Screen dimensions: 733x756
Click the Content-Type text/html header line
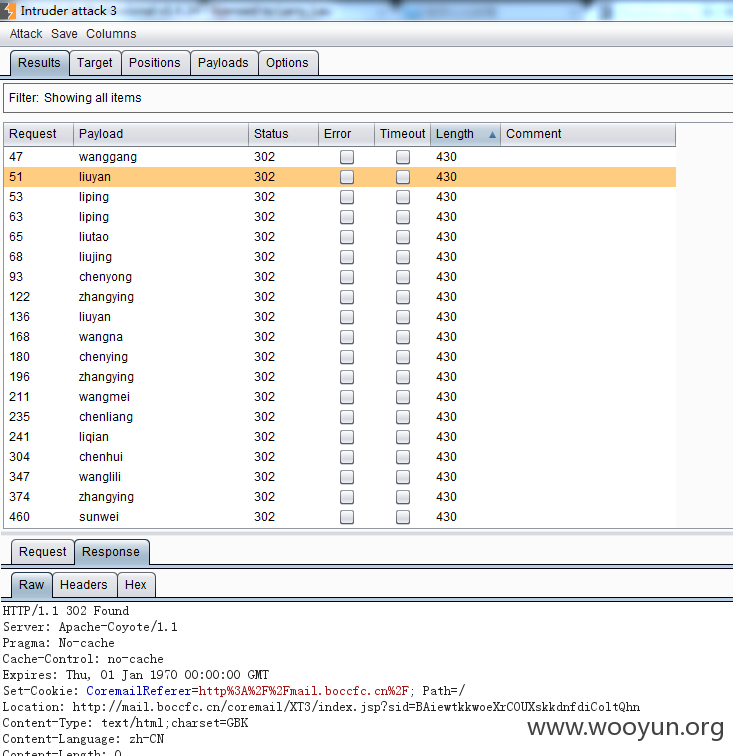(125, 723)
